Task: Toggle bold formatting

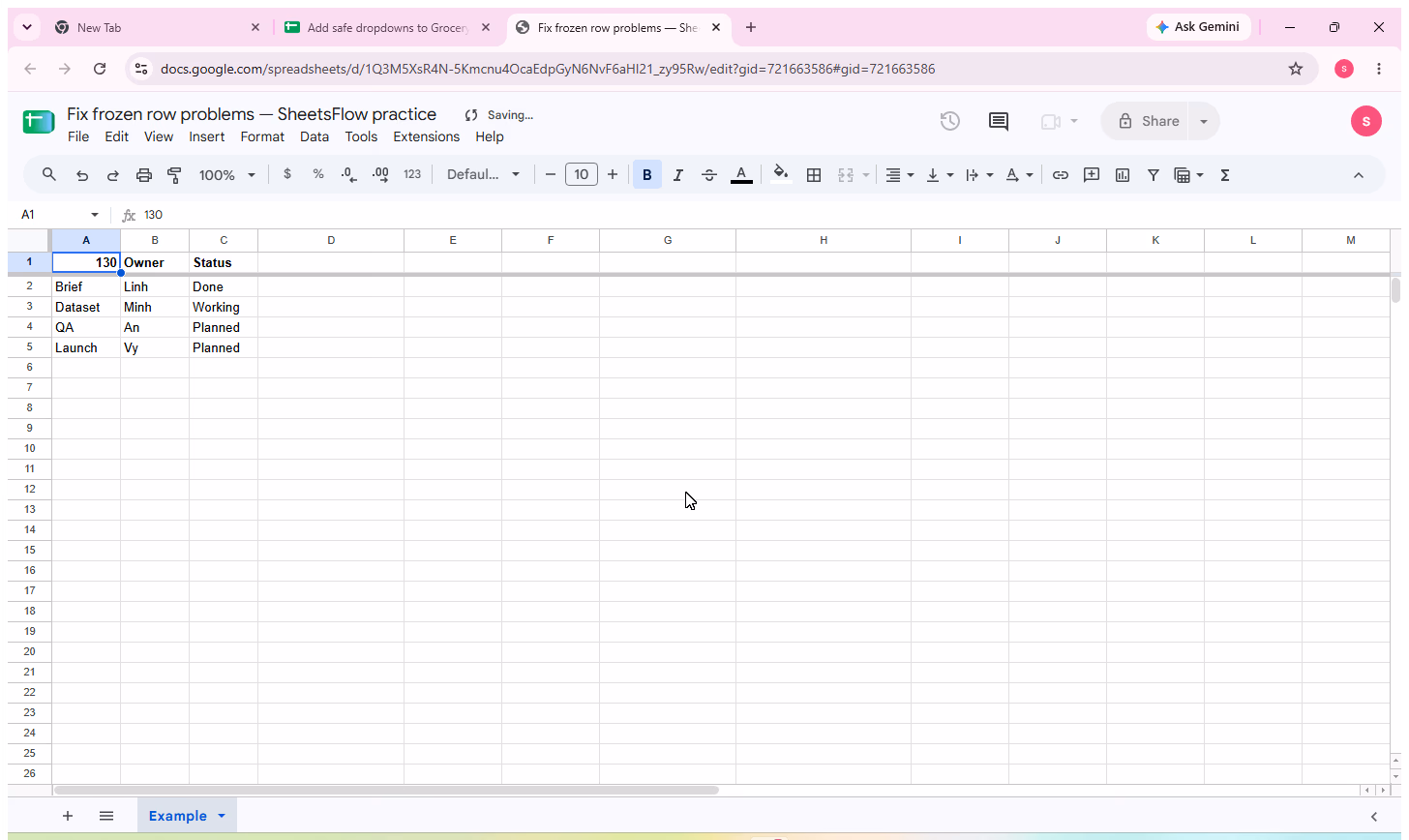Action: pyautogui.click(x=647, y=175)
